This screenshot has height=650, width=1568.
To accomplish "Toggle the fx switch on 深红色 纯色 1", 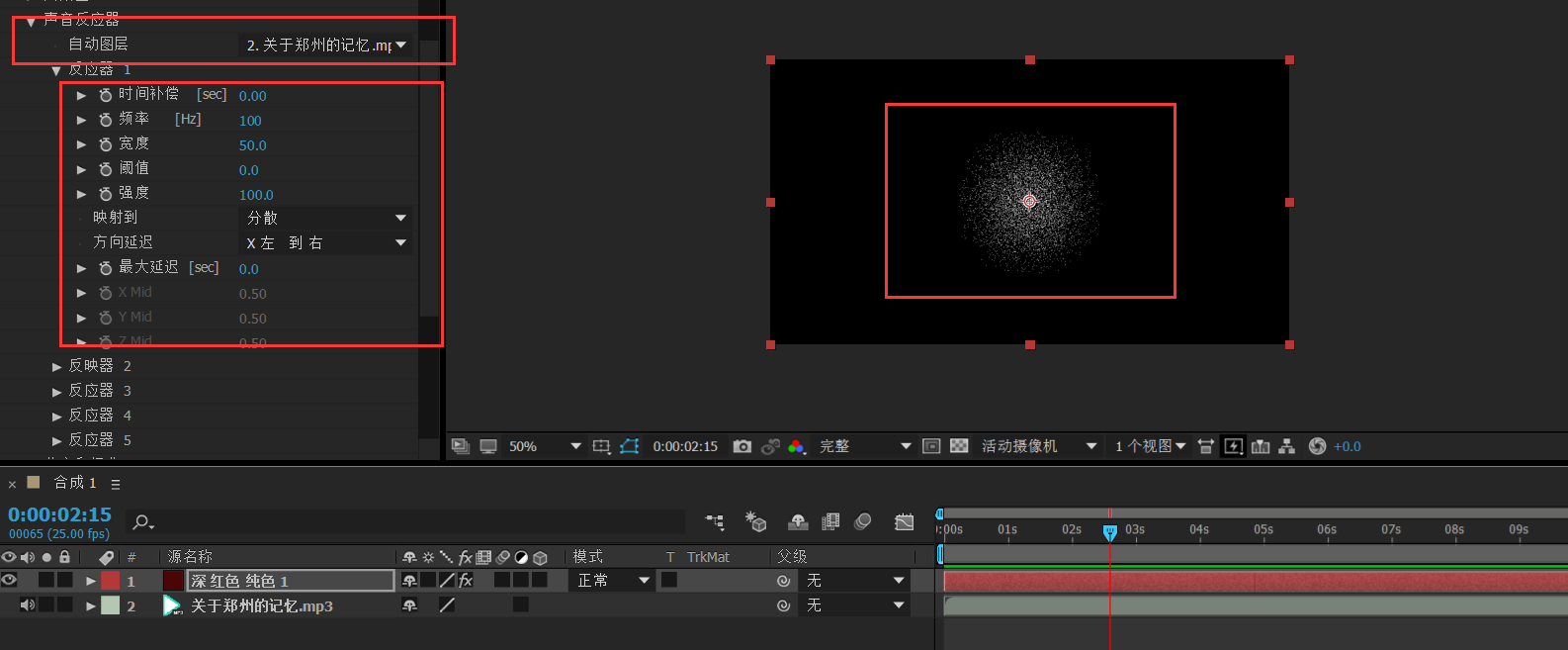I will 466,580.
